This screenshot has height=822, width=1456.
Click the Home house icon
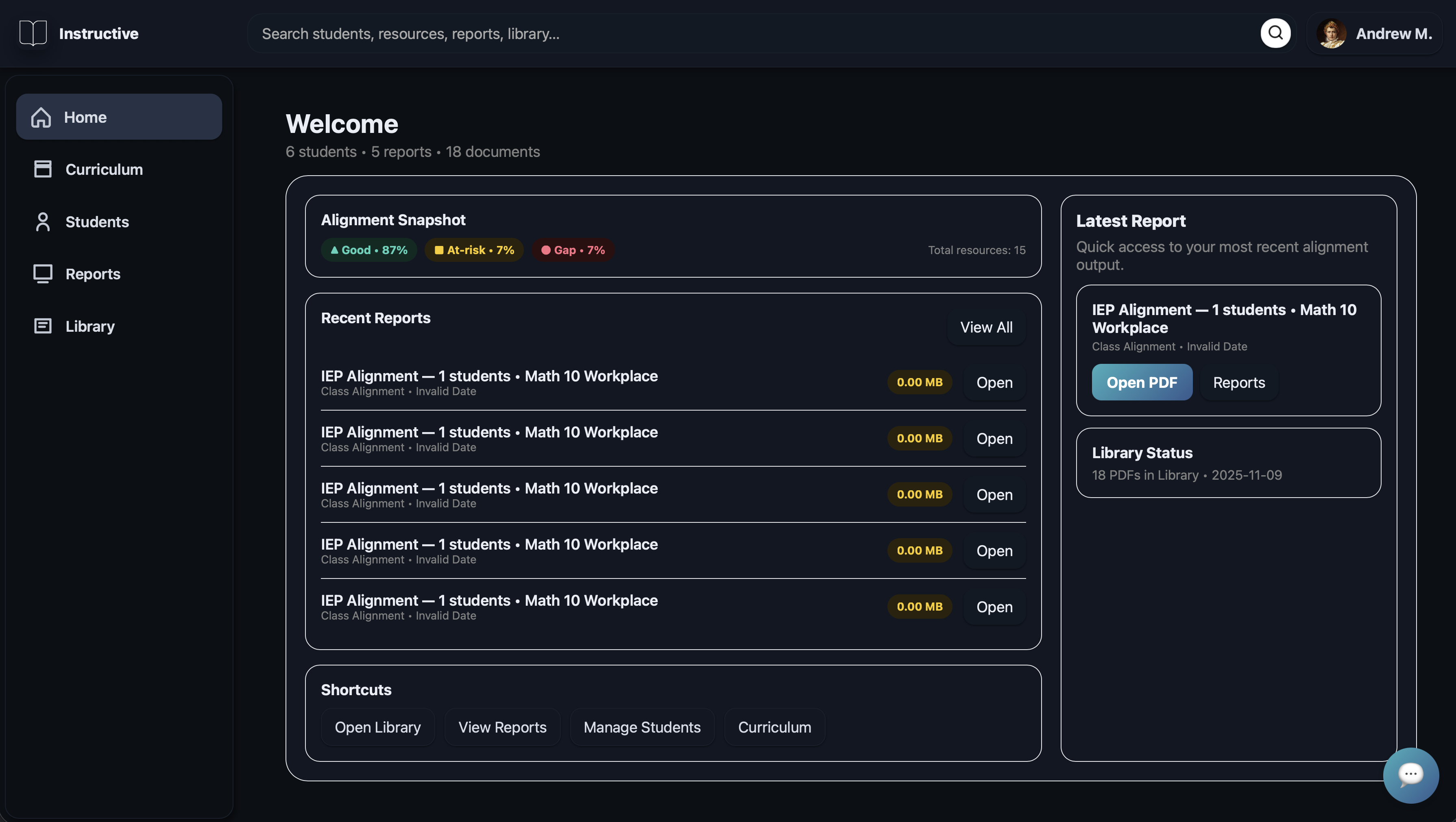41,117
